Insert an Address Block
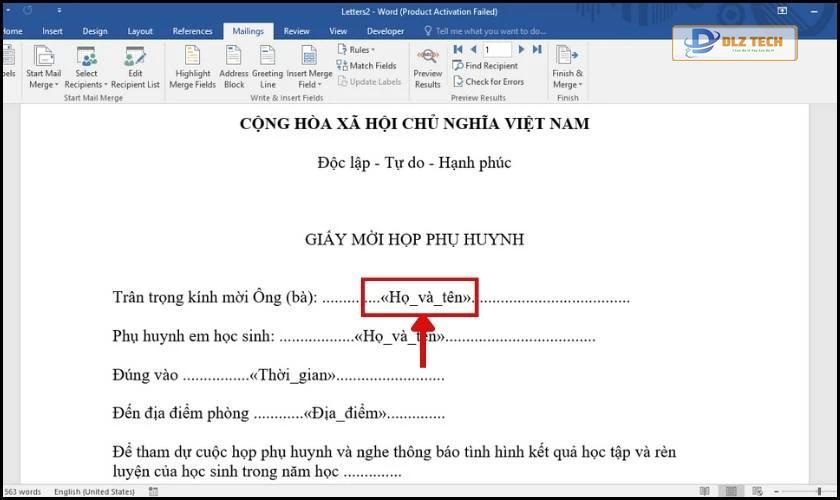The height and width of the screenshot is (500, 840). click(234, 68)
